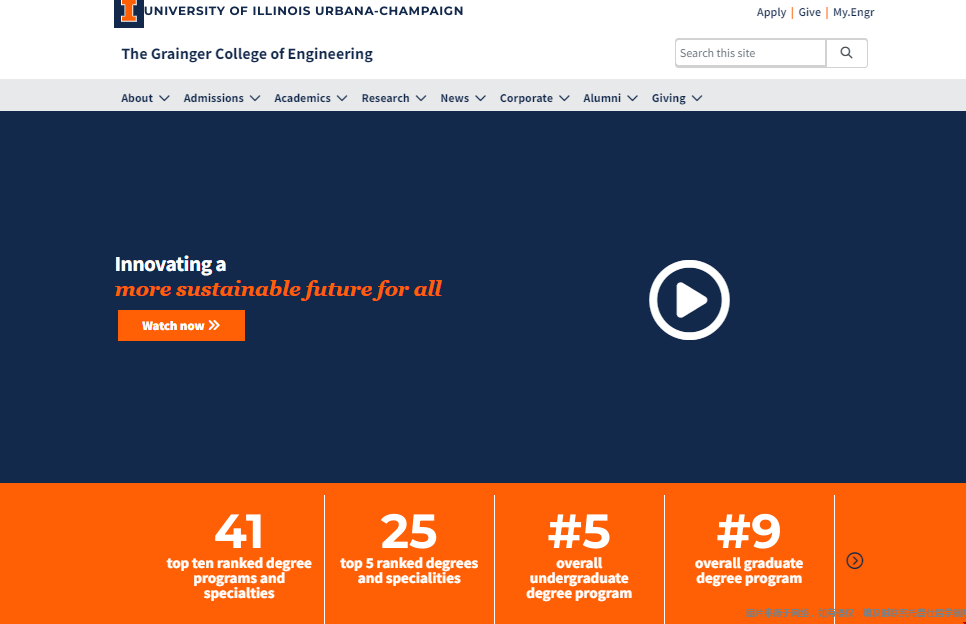
Task: Open the My.Engr link
Action: tap(853, 12)
